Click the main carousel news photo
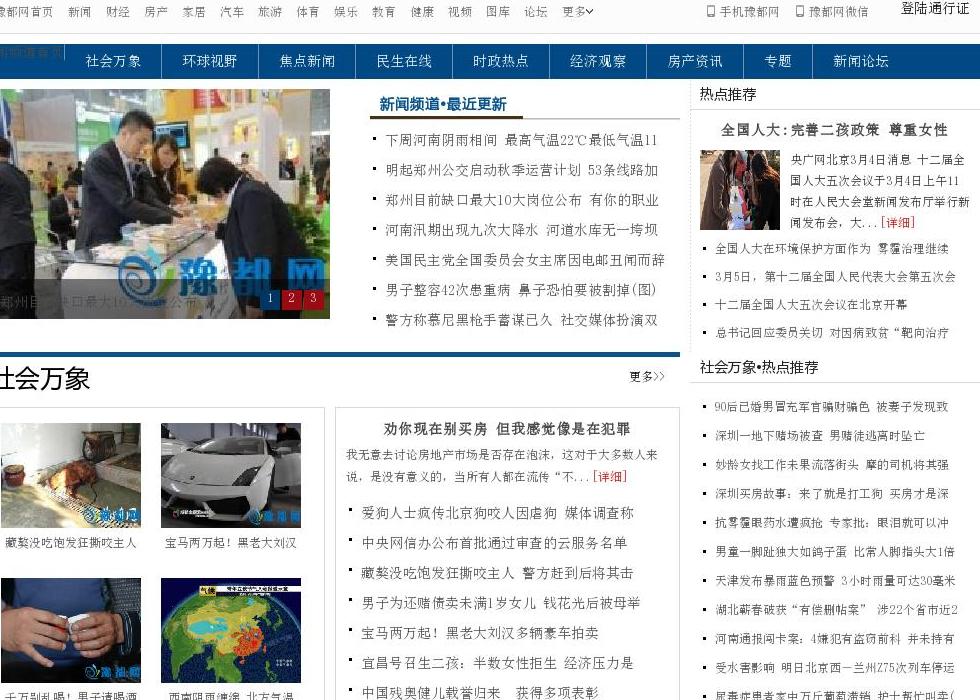The height and width of the screenshot is (700, 980). point(165,204)
